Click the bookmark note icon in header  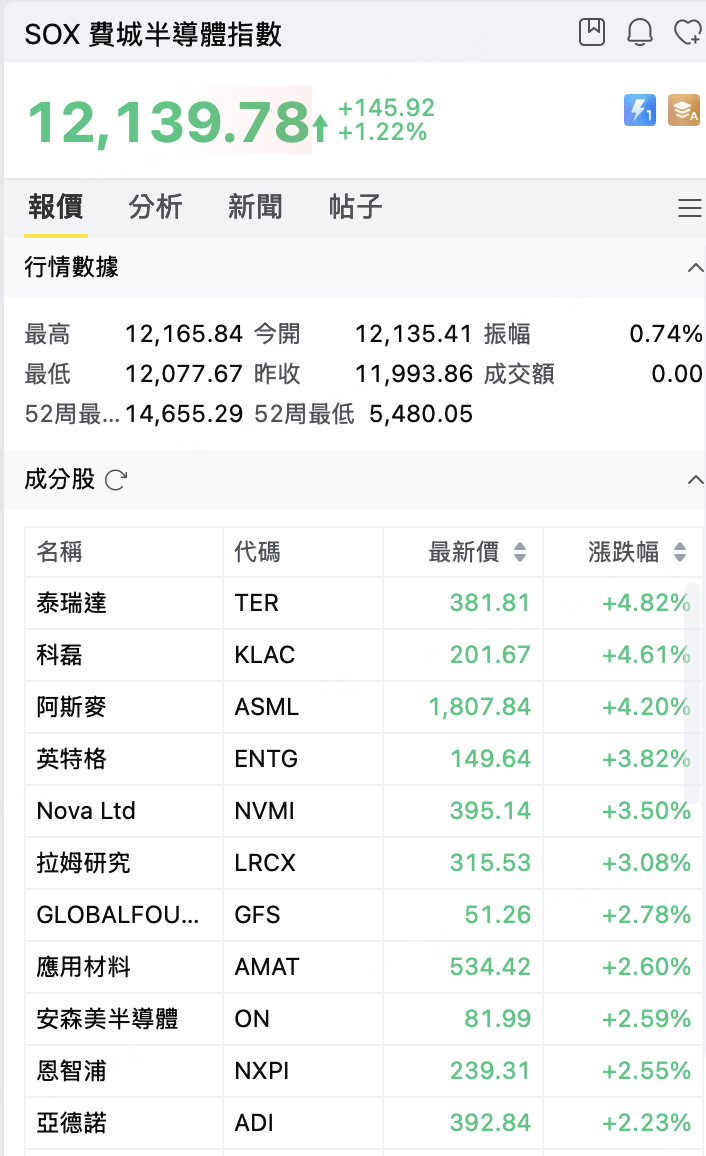pos(592,32)
